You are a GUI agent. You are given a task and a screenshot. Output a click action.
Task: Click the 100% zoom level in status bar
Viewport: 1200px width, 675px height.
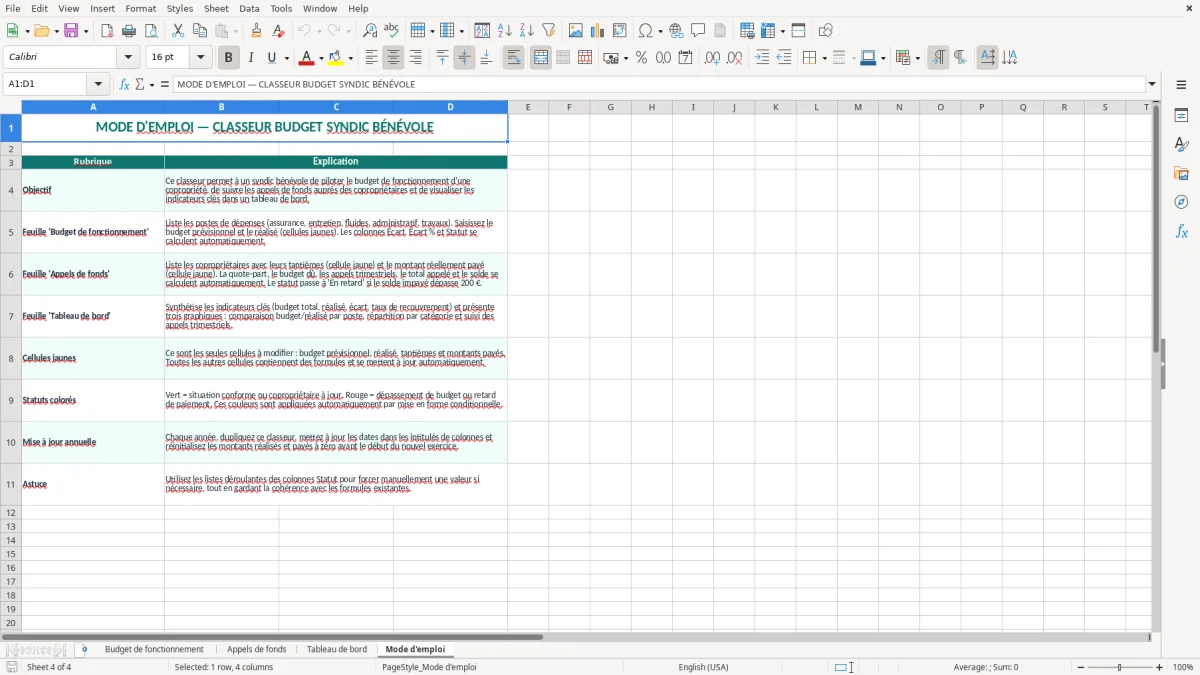pyautogui.click(x=1183, y=667)
